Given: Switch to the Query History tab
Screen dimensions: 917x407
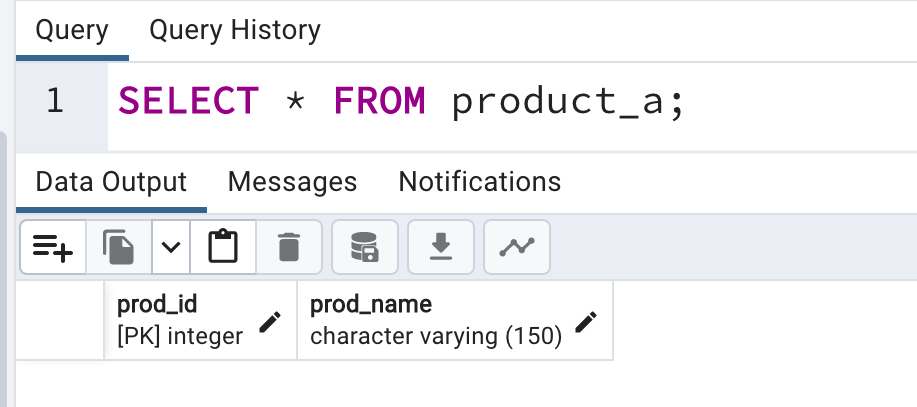Looking at the screenshot, I should pos(235,30).
